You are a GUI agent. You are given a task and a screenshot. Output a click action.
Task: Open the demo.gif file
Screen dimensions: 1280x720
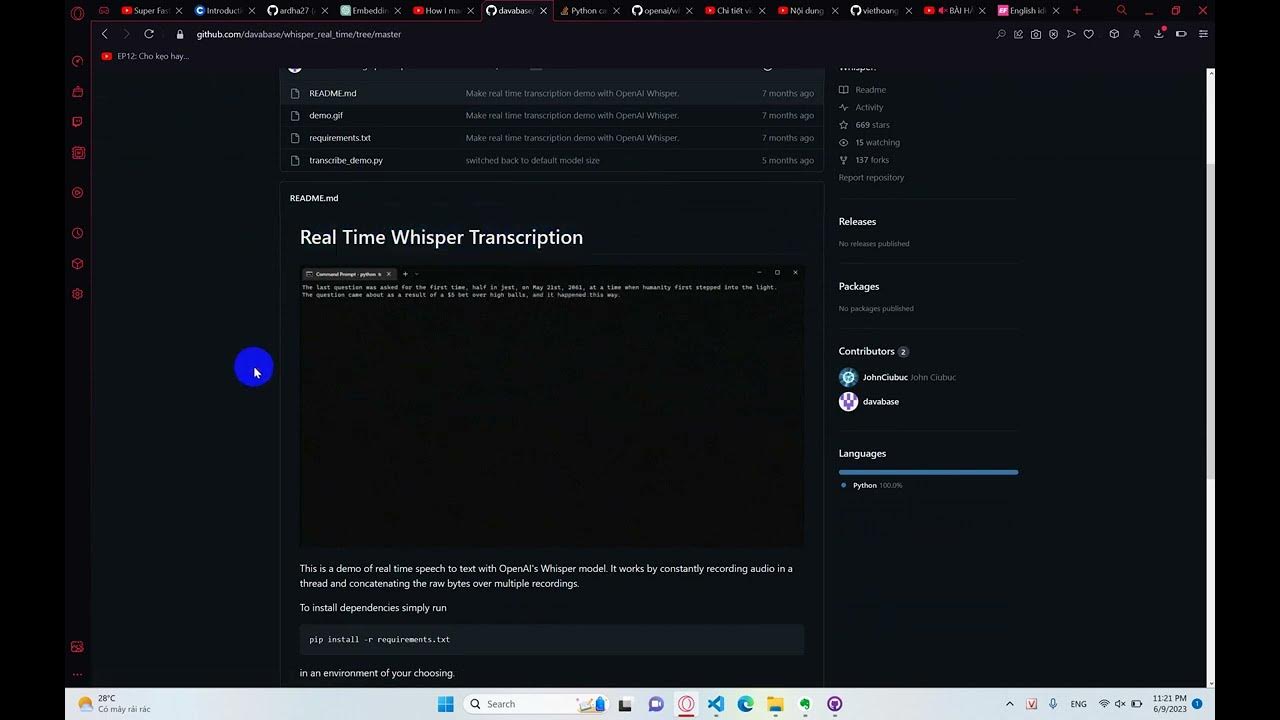pos(326,115)
